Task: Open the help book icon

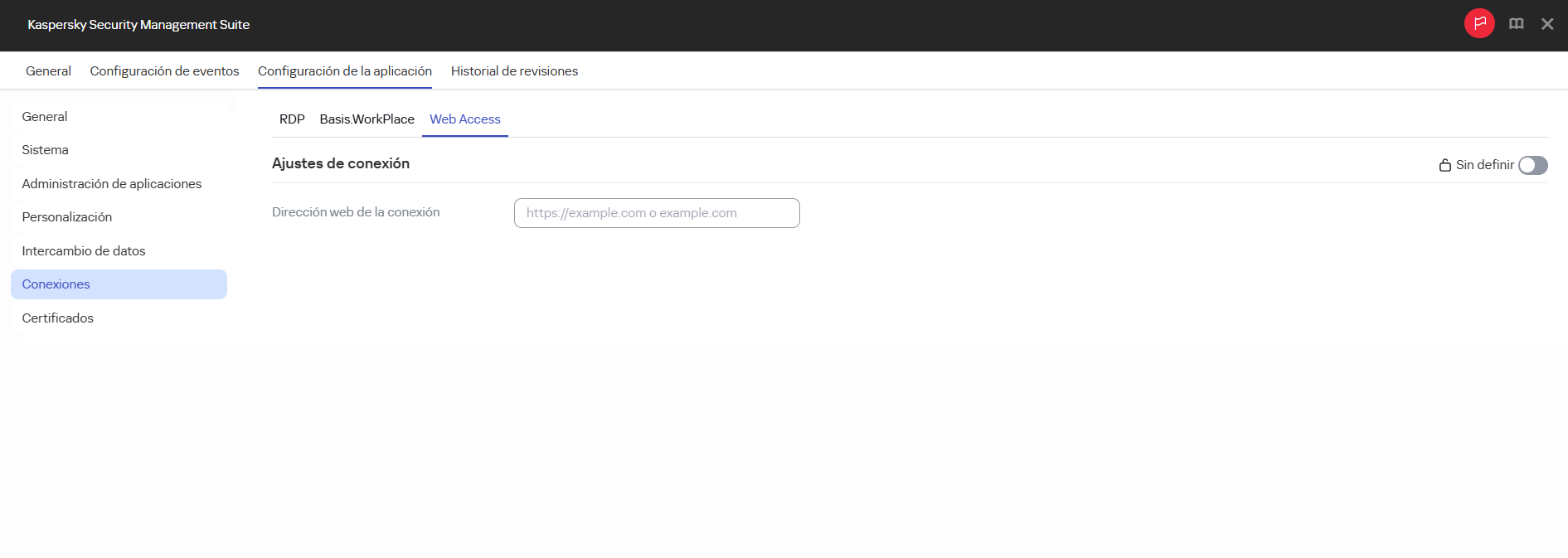Action: [1517, 24]
